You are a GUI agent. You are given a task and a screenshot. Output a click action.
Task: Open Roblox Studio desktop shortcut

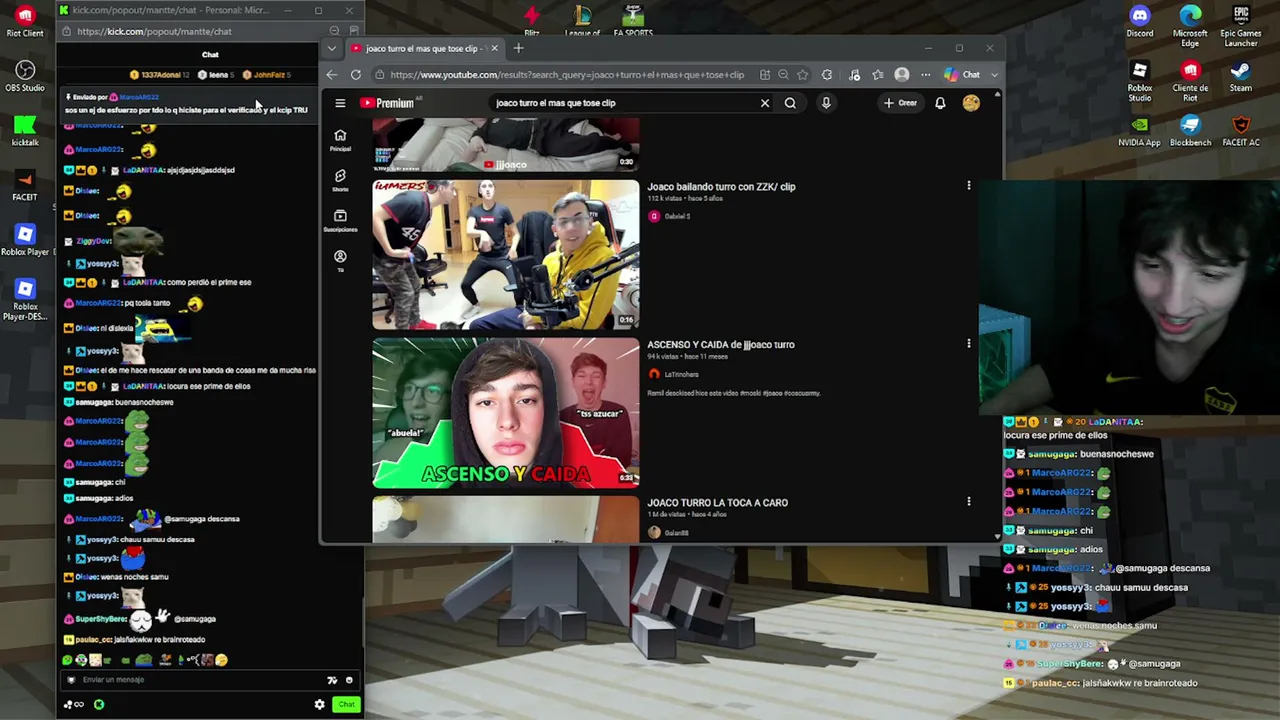(x=1140, y=82)
